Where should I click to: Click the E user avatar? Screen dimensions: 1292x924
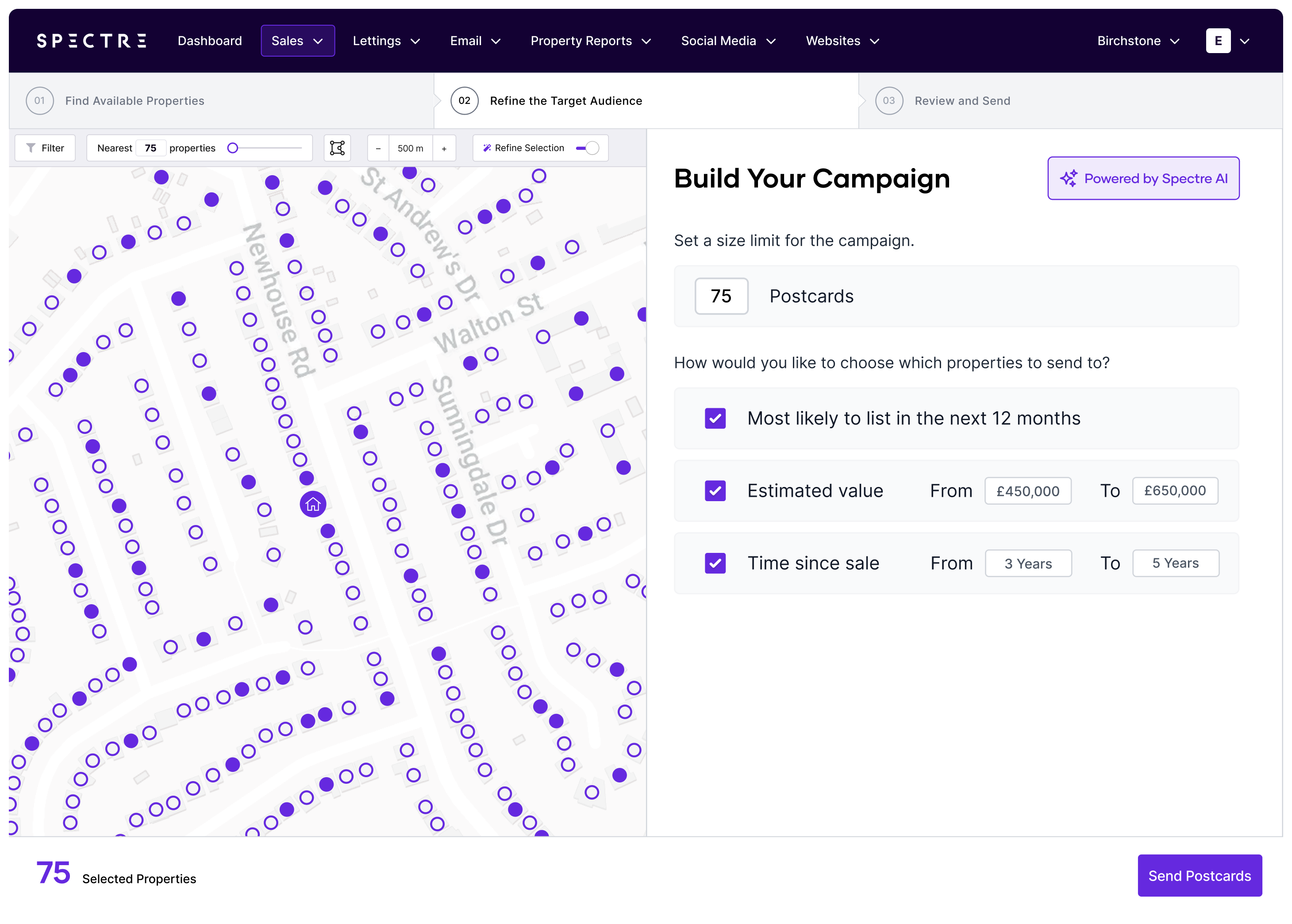(1218, 41)
